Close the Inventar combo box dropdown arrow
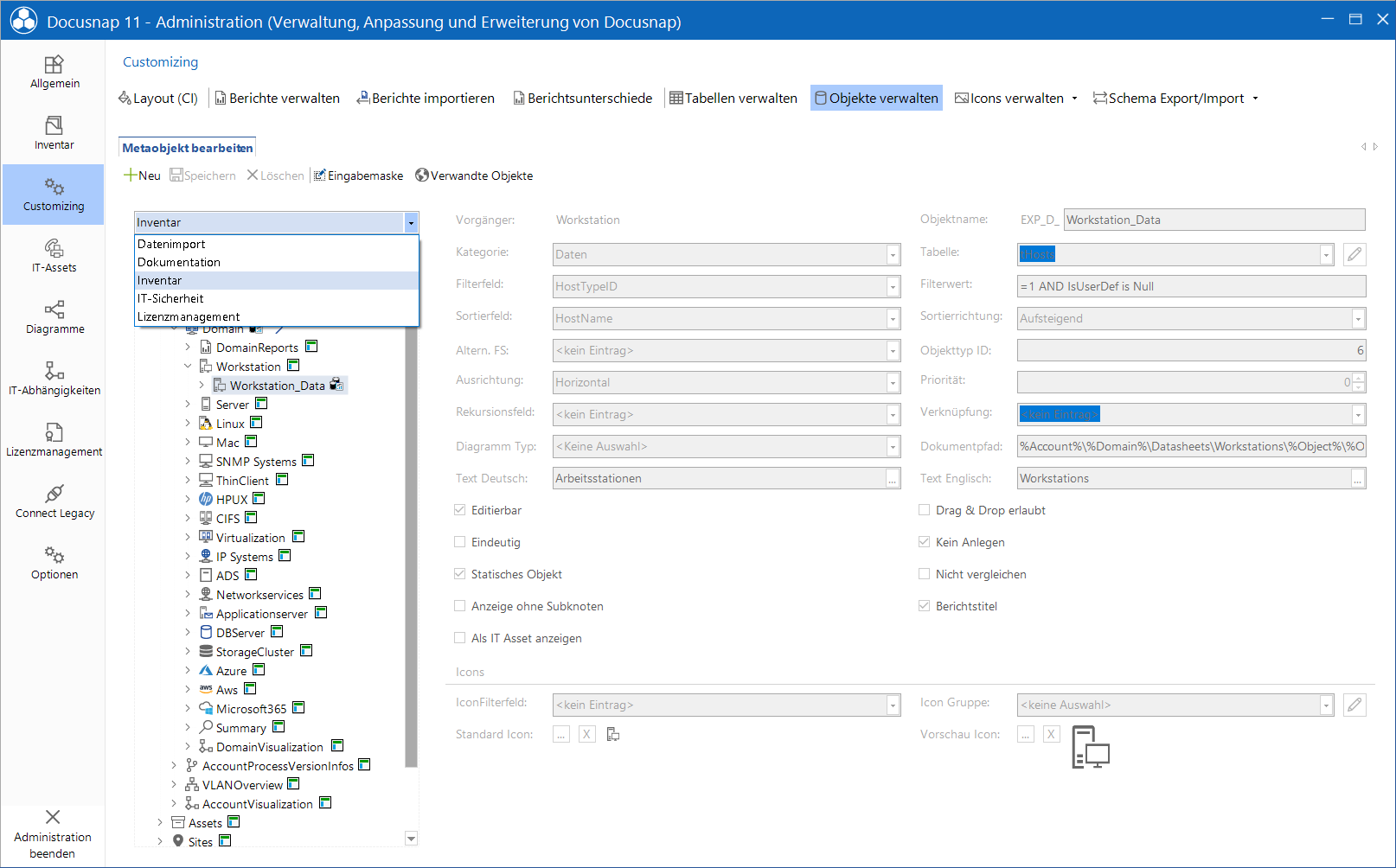The width and height of the screenshot is (1396, 868). tap(411, 223)
